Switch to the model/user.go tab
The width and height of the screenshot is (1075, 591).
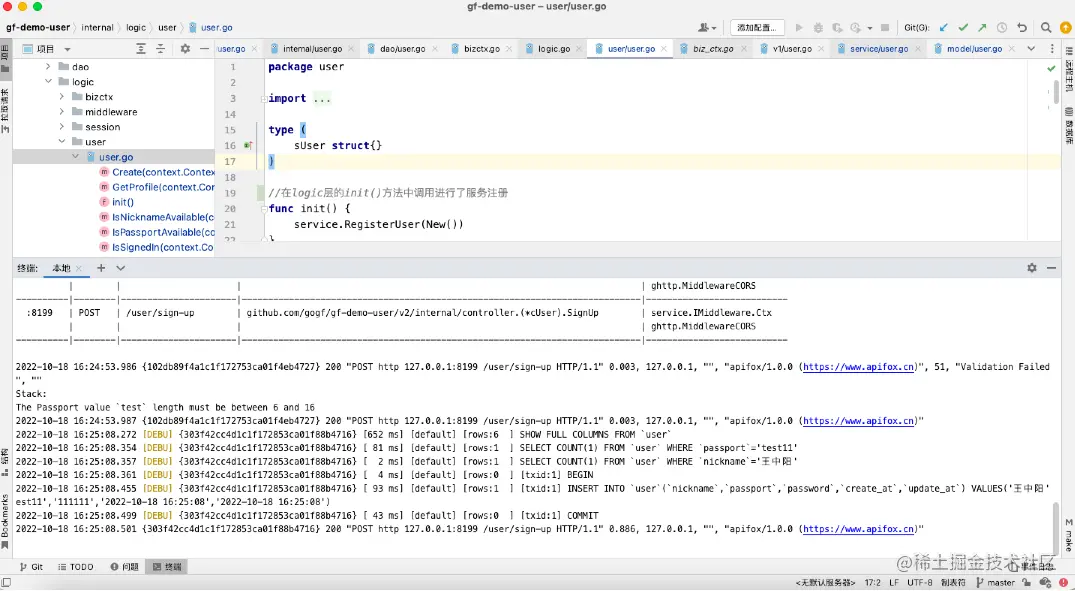click(x=974, y=49)
